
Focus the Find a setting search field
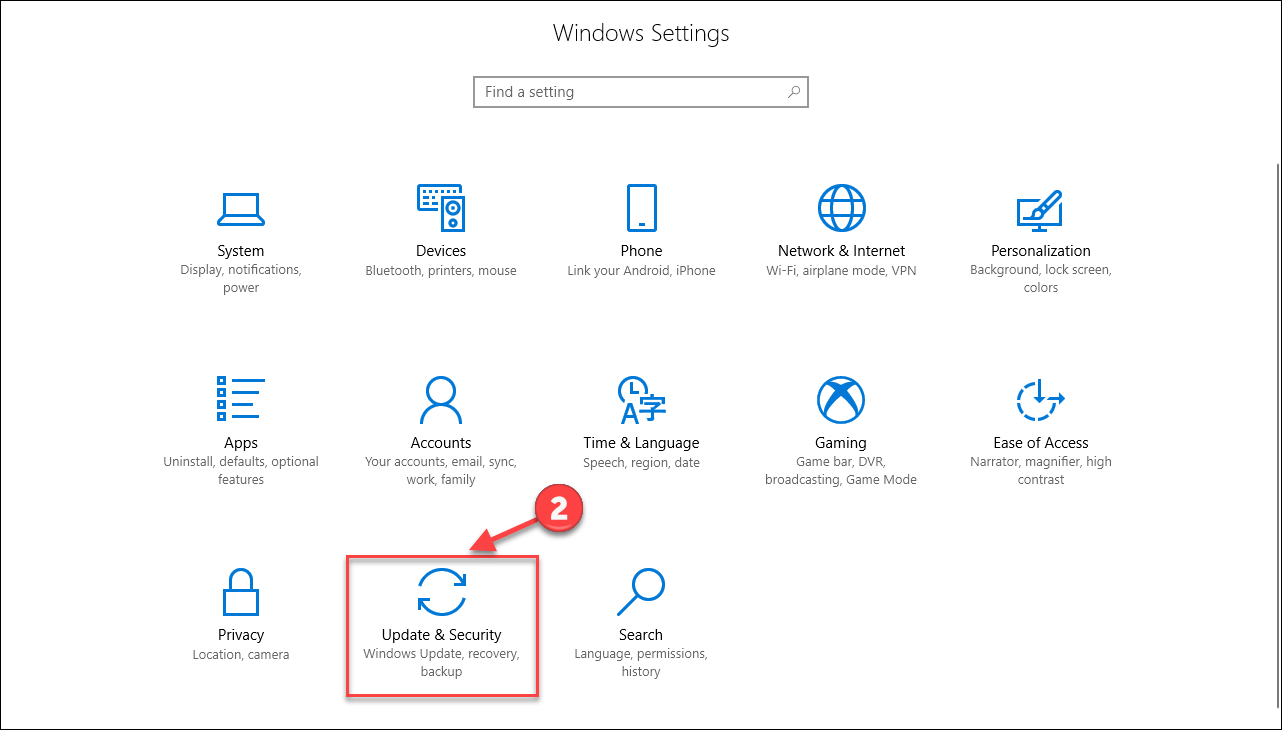pos(641,92)
